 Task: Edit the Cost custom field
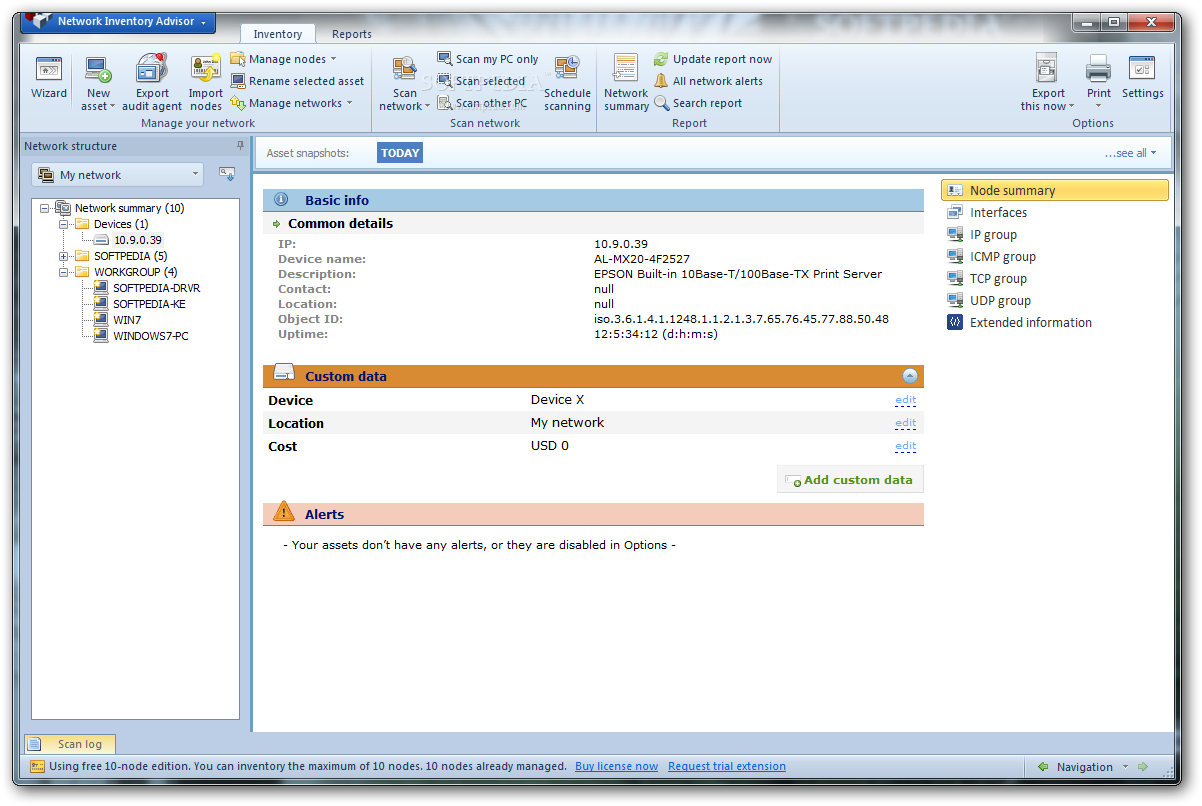click(905, 446)
